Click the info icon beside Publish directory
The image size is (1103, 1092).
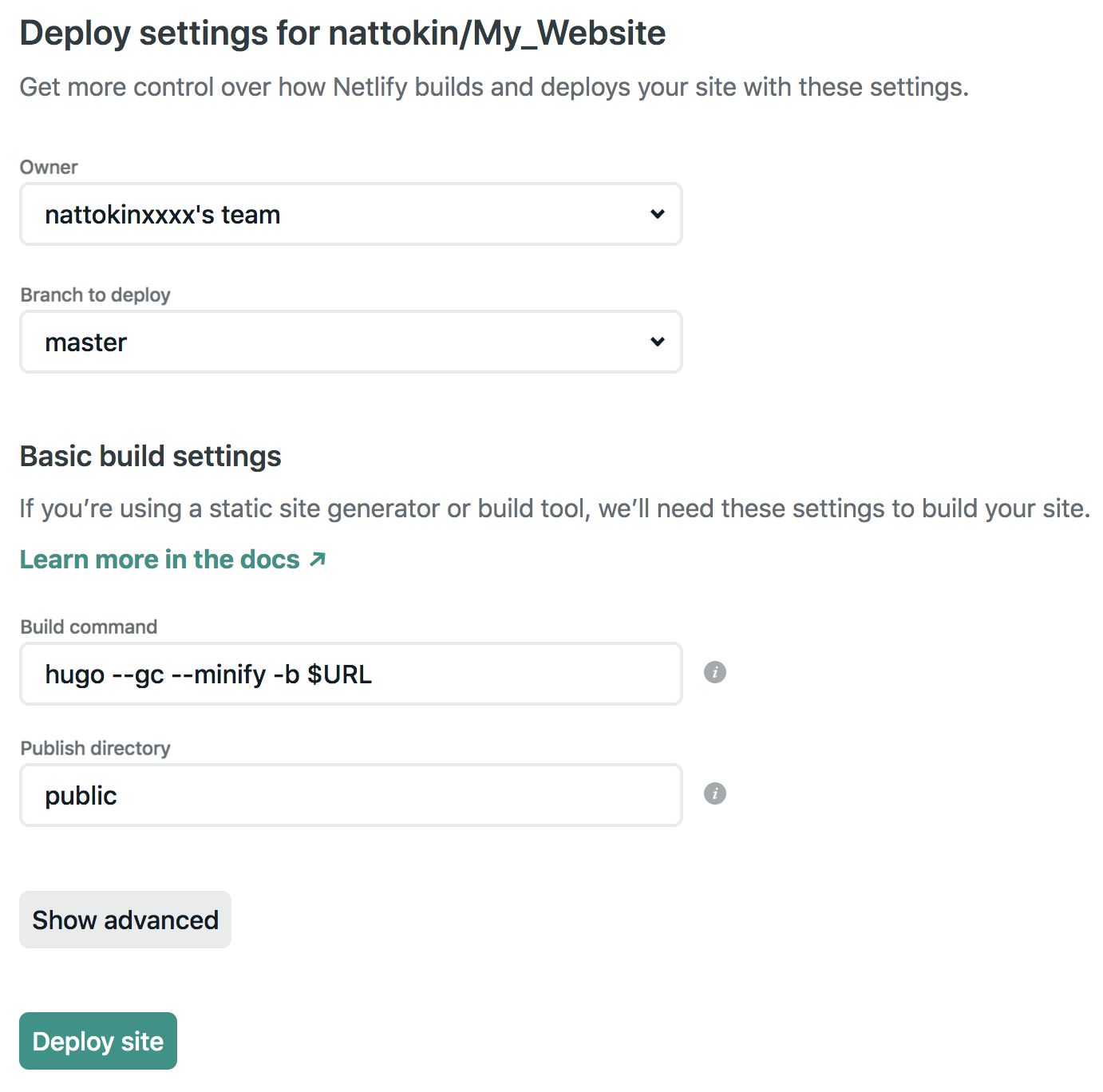tap(714, 793)
